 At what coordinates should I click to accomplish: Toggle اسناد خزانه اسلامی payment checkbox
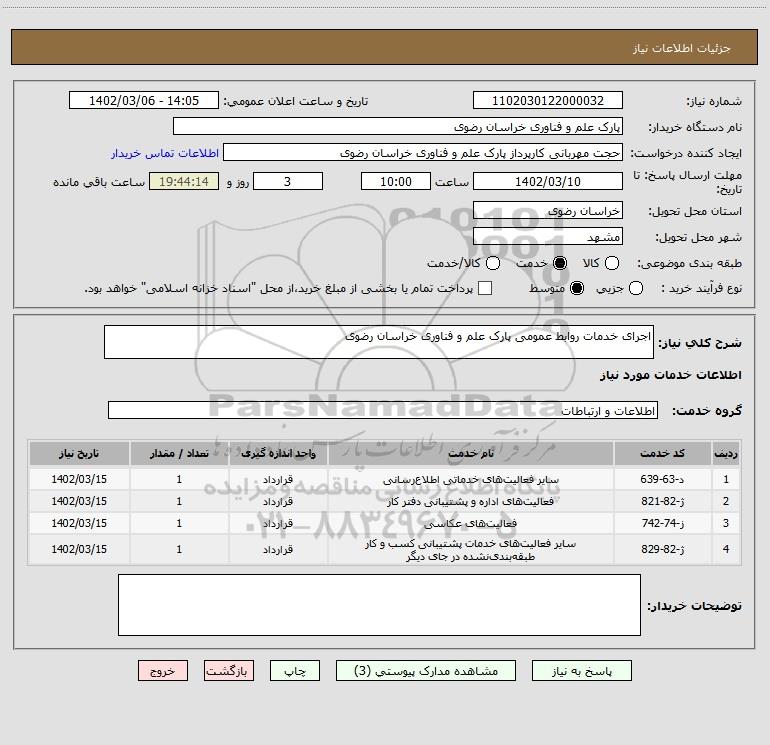click(x=485, y=288)
